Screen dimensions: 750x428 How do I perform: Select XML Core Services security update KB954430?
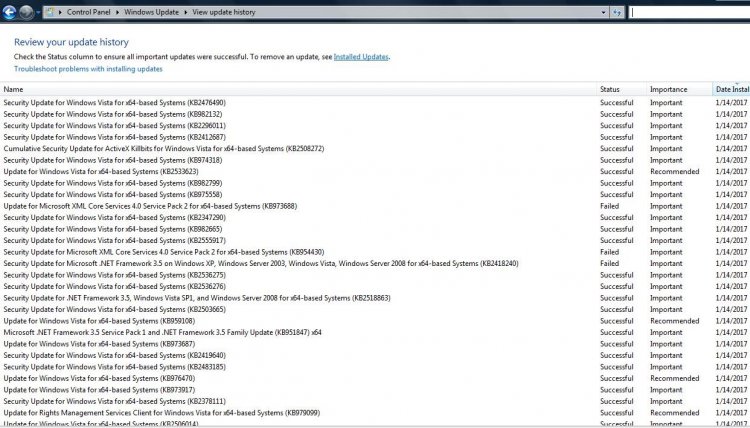tap(375, 252)
